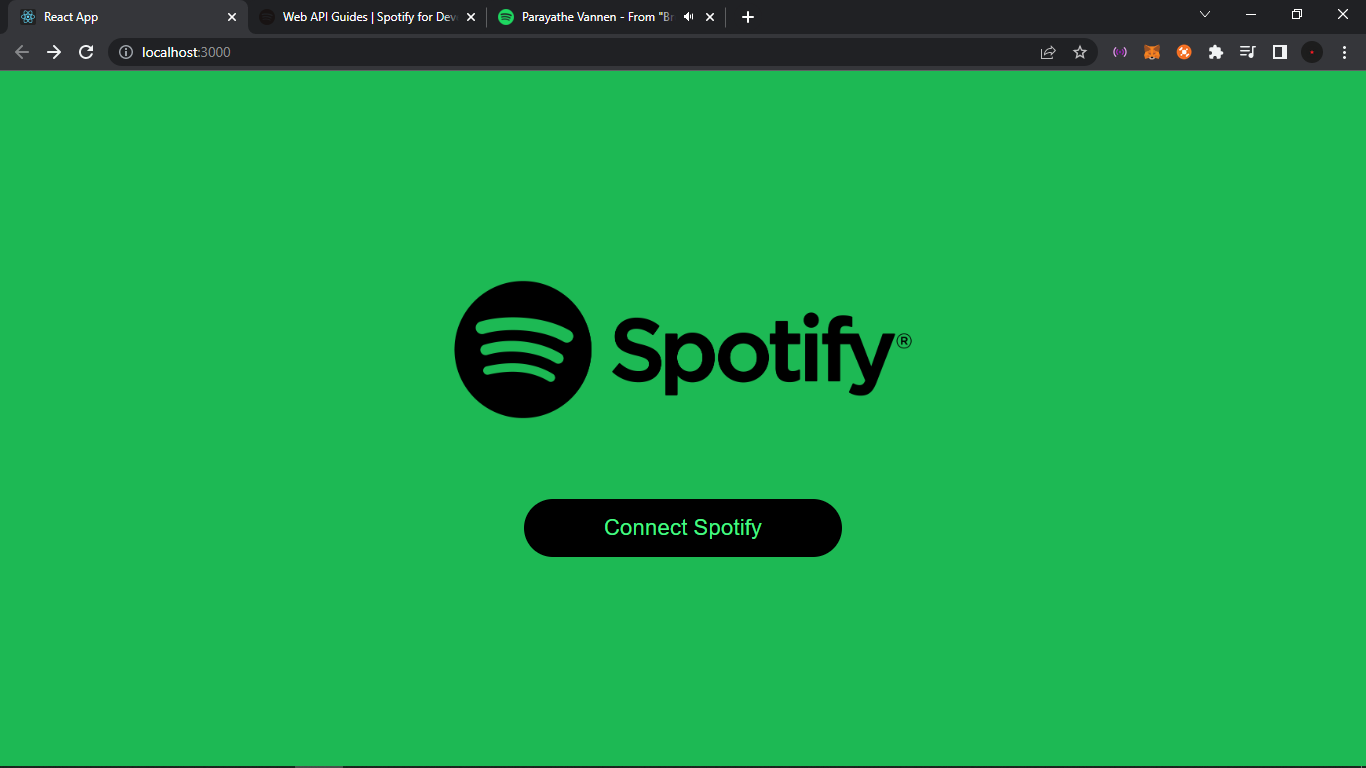Open the music queue extension icon
The width and height of the screenshot is (1366, 768).
(x=1248, y=52)
